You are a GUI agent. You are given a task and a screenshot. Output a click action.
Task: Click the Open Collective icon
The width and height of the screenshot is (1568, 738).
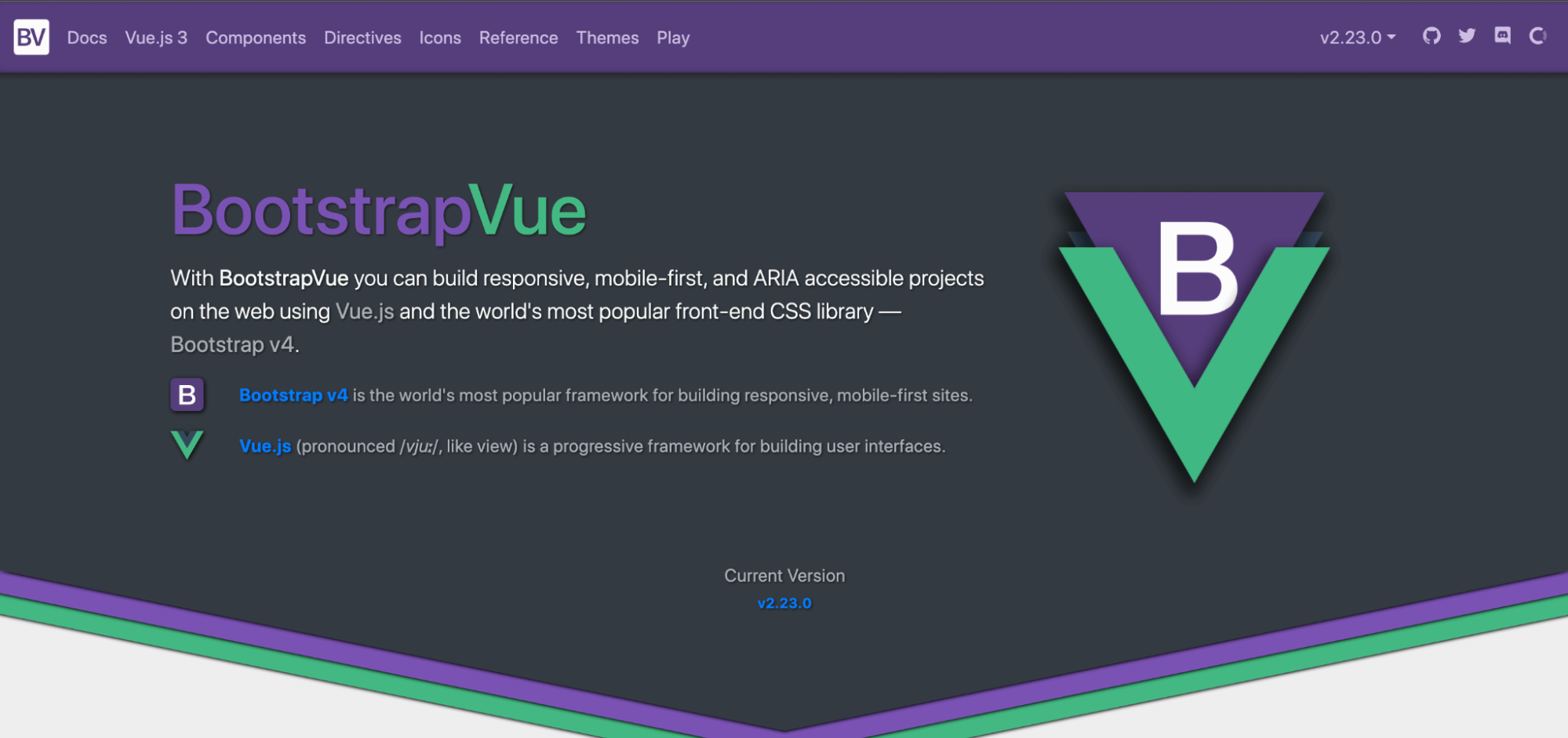[1537, 36]
